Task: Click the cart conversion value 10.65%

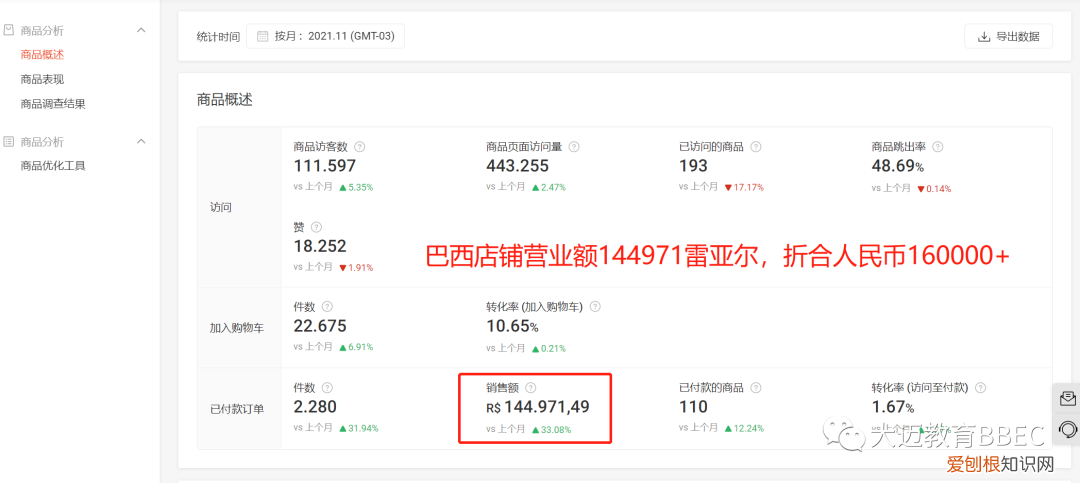Action: pyautogui.click(x=512, y=326)
